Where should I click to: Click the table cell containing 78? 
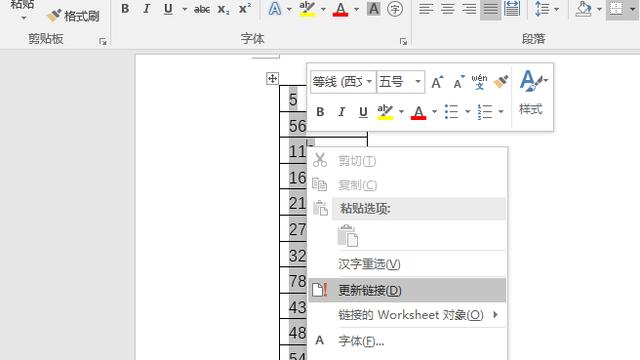click(x=293, y=280)
